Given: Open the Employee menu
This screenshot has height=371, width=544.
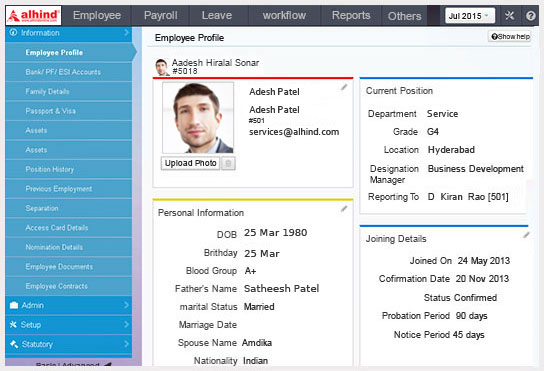Looking at the screenshot, I should 97,16.
